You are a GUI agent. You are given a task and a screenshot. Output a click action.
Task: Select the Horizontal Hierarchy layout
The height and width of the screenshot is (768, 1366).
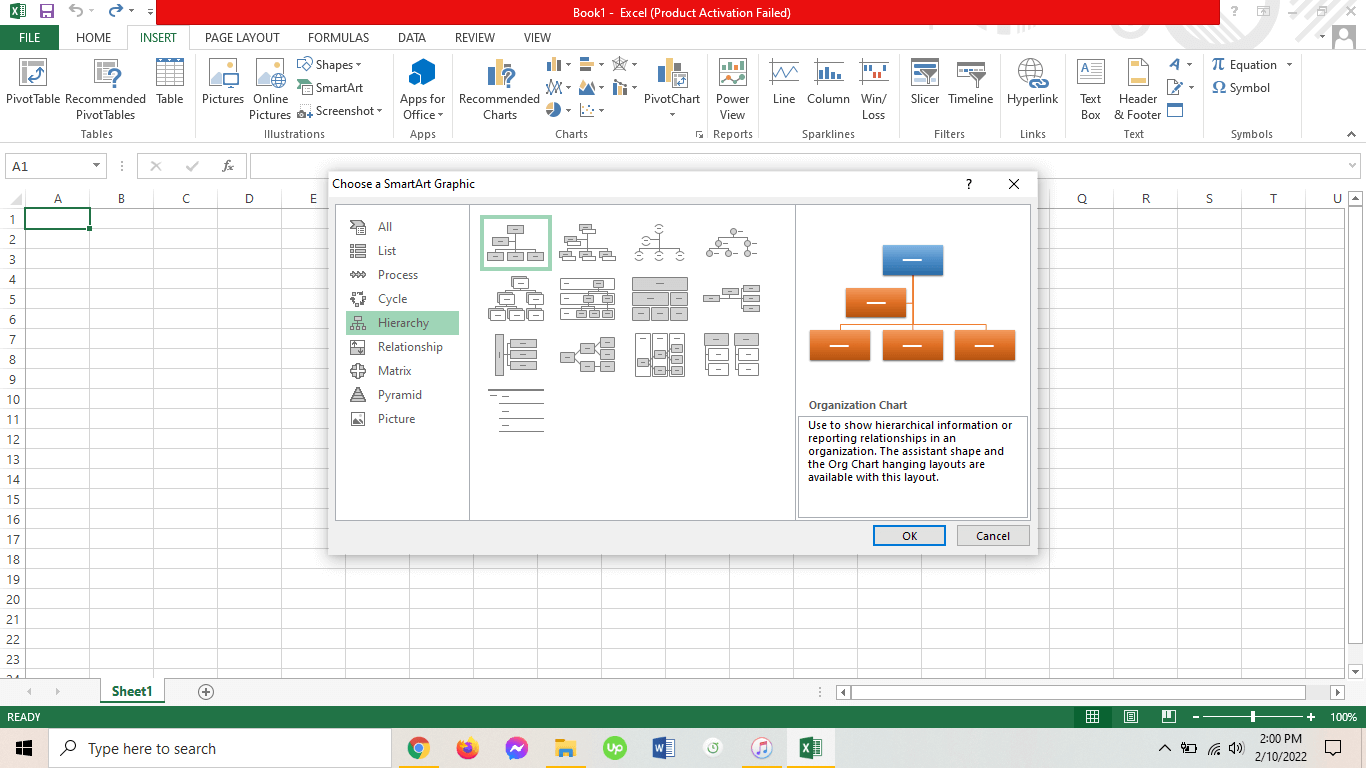coord(588,355)
